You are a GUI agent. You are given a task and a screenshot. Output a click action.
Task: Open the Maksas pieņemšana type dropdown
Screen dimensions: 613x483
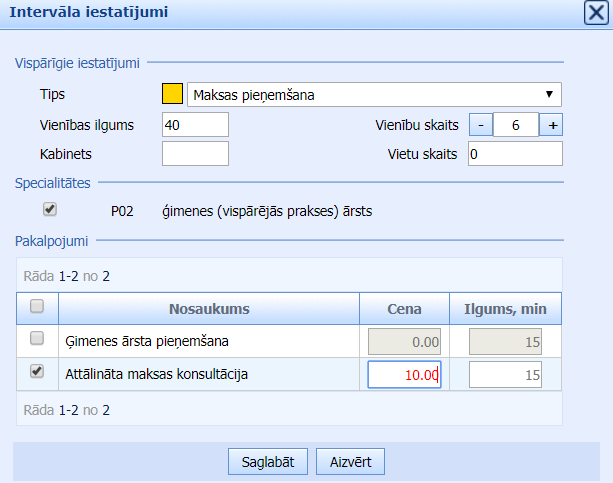pyautogui.click(x=373, y=94)
